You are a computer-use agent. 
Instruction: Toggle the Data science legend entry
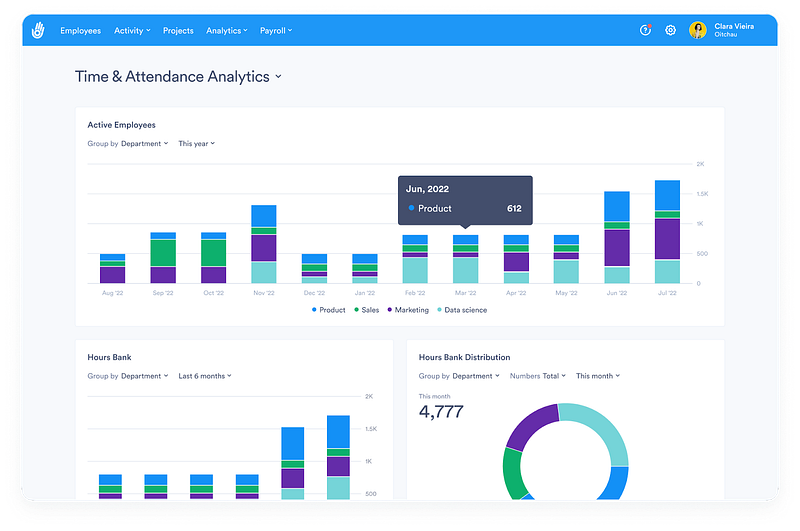[462, 310]
